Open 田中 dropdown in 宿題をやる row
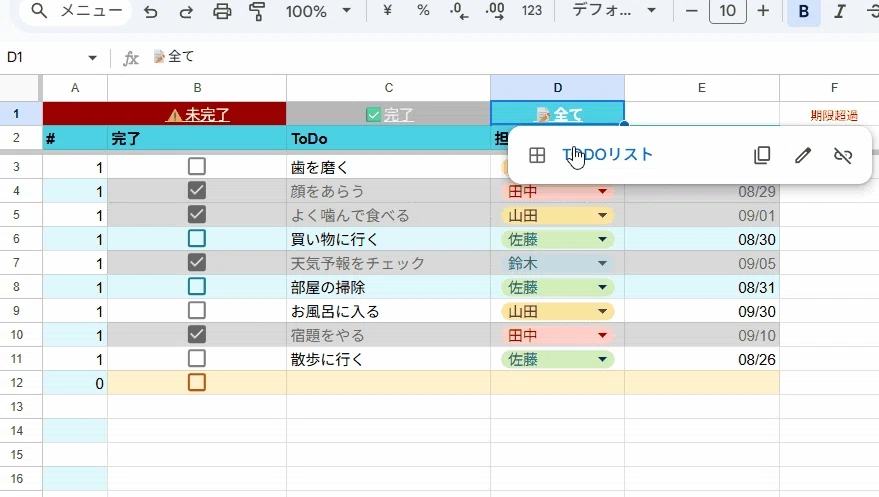The height and width of the screenshot is (497, 879). point(603,336)
